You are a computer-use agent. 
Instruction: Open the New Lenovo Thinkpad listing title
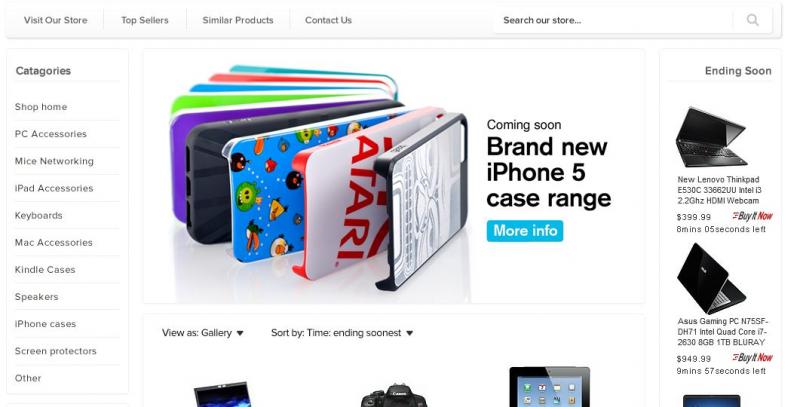point(719,190)
